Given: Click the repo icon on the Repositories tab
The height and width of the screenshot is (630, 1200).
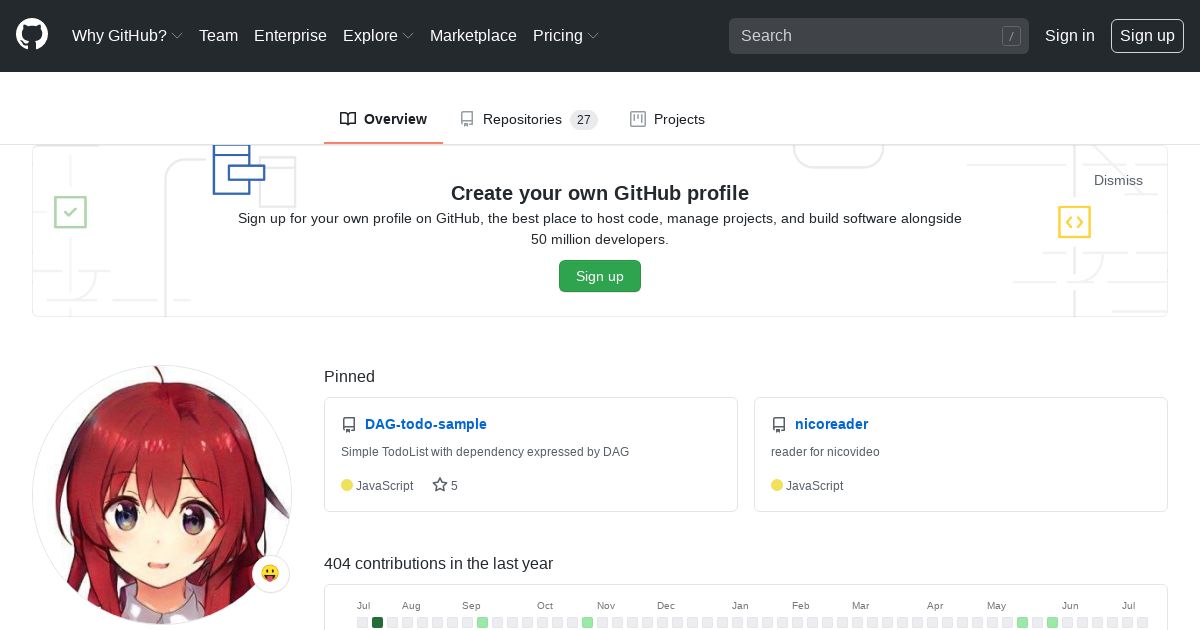Looking at the screenshot, I should coord(467,119).
